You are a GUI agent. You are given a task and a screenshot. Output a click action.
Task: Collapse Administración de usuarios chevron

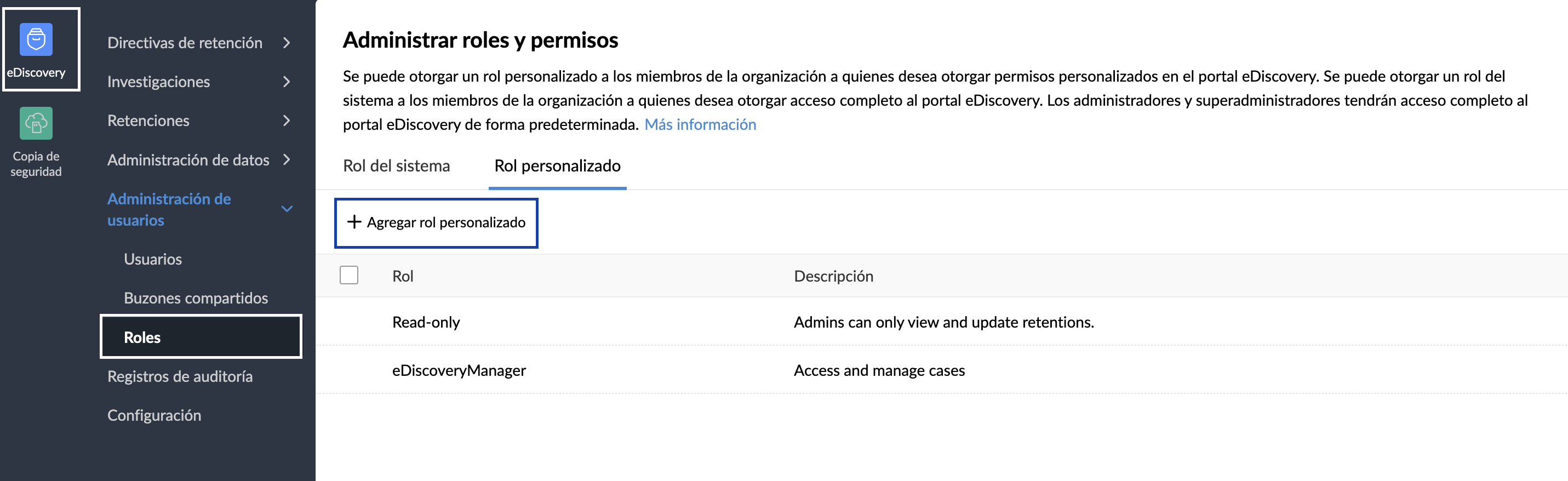(x=287, y=209)
